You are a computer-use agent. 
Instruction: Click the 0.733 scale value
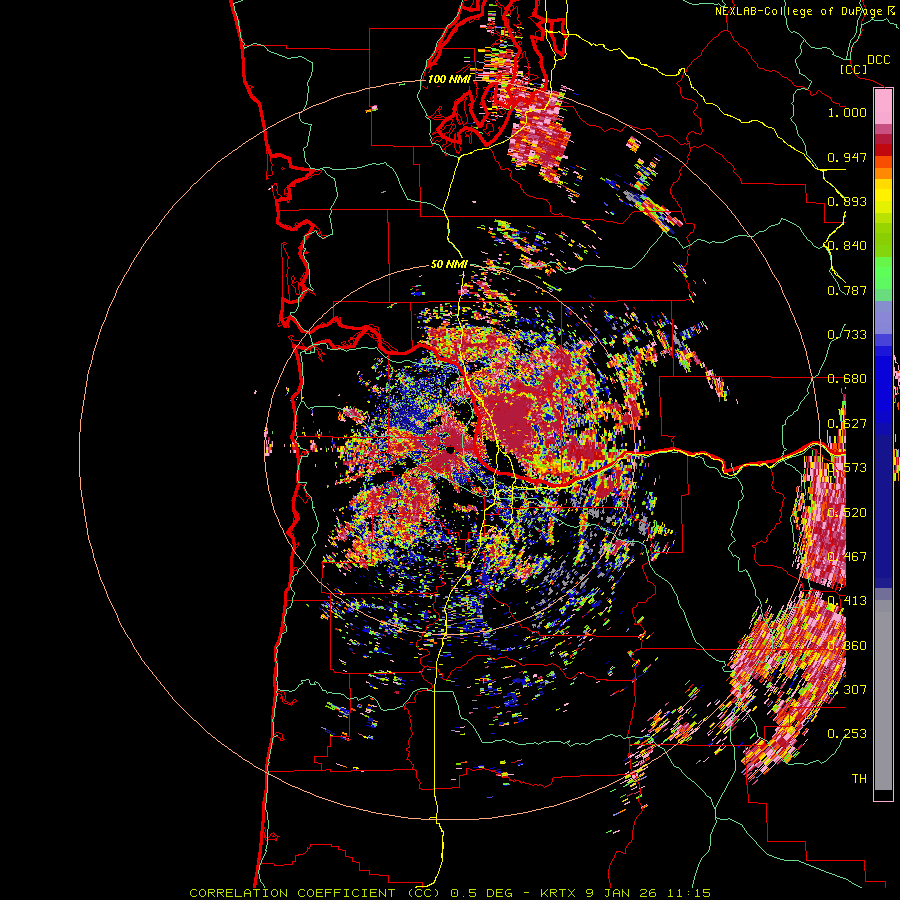click(847, 335)
